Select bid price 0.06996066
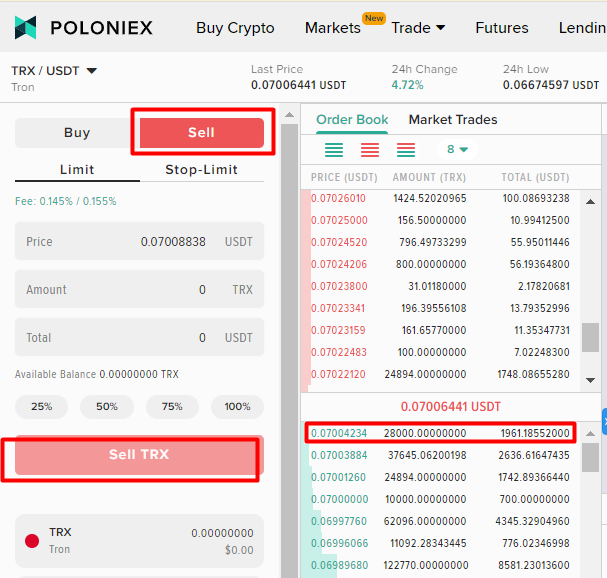Screen dimensions: 607x578 [x=340, y=544]
